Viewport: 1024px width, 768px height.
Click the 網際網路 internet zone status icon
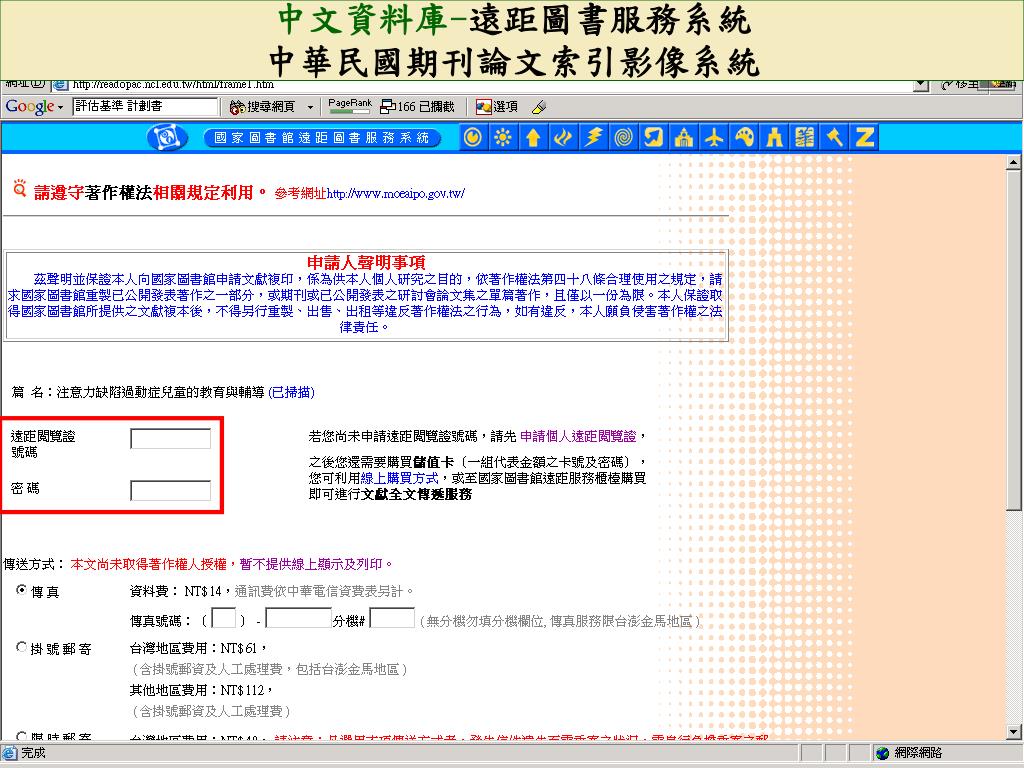(882, 753)
